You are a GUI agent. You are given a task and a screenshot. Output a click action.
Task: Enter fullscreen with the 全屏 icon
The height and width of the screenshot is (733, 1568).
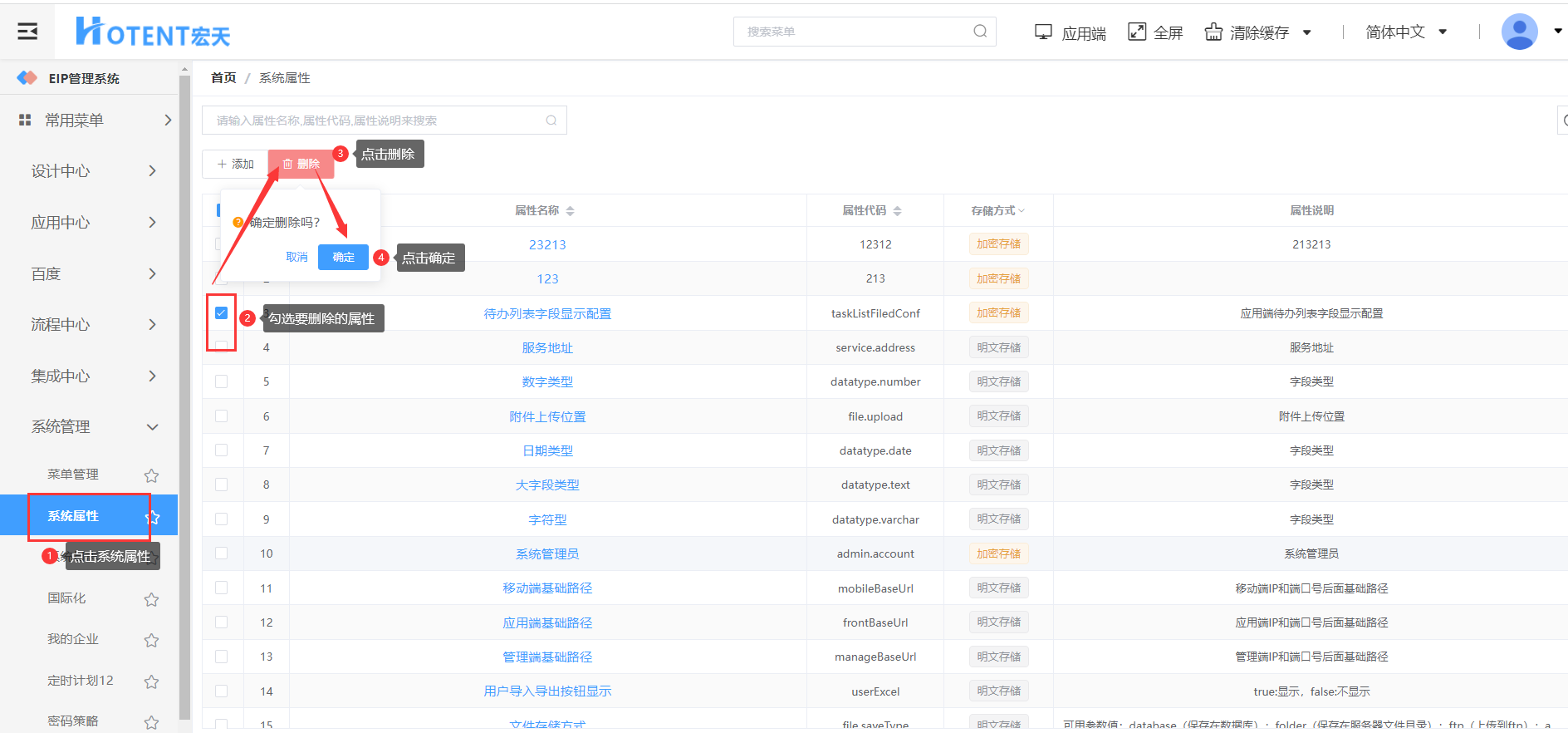pyautogui.click(x=1137, y=32)
